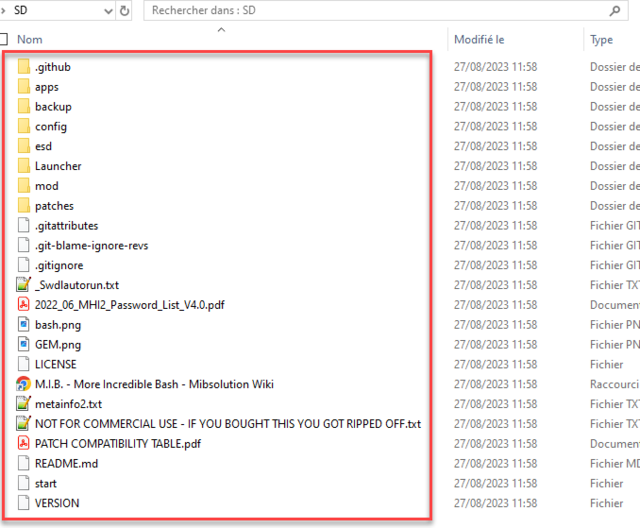Image resolution: width=640 pixels, height=528 pixels.
Task: Select the backup folder name
Action: point(53,106)
